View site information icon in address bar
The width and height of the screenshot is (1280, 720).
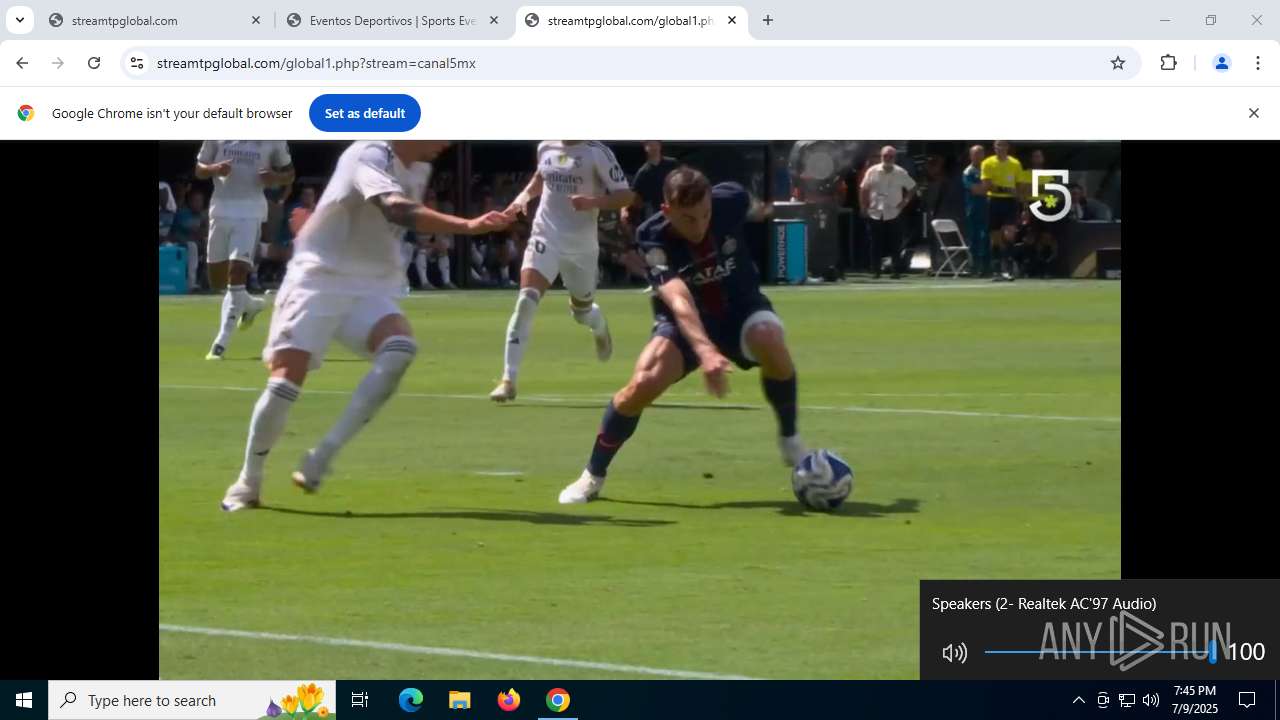tap(137, 63)
